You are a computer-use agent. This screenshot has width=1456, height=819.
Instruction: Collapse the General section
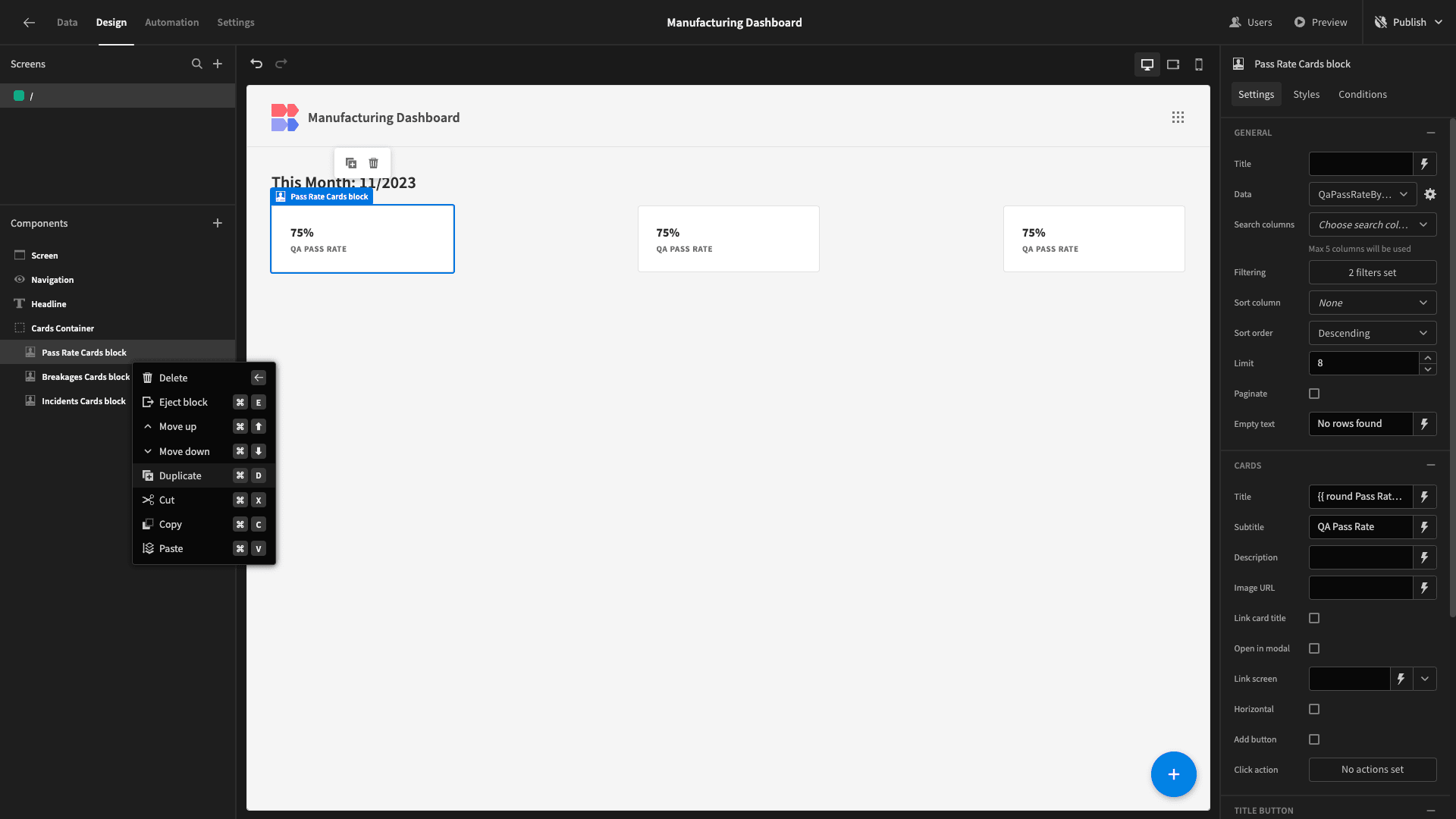pos(1431,133)
